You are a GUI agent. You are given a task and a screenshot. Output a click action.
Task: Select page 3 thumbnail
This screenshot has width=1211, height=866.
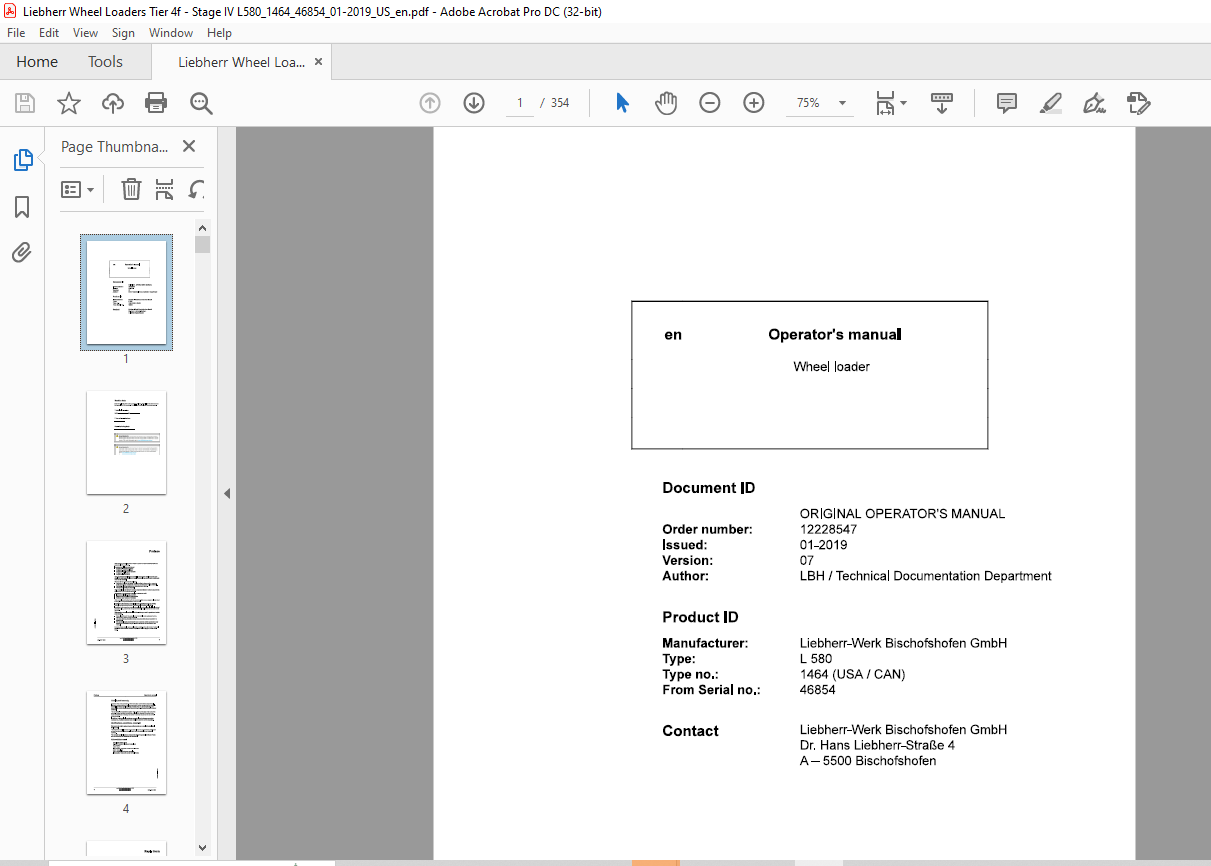(x=126, y=593)
